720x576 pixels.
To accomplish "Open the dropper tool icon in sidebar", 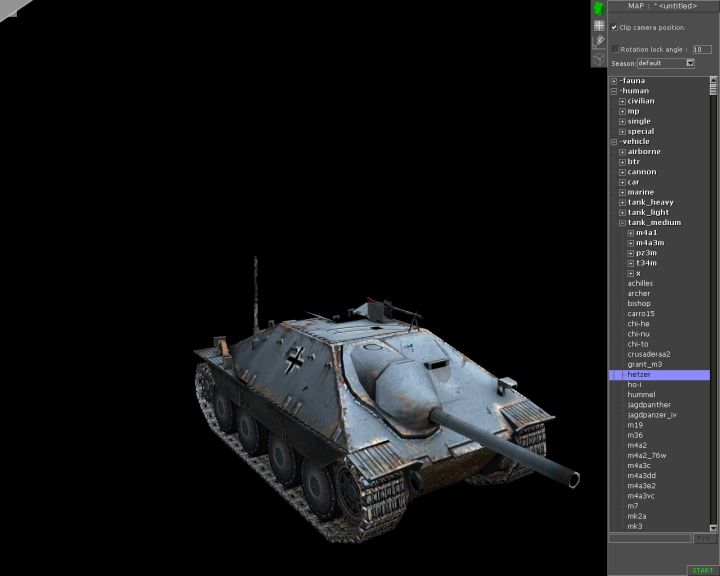I will point(599,42).
